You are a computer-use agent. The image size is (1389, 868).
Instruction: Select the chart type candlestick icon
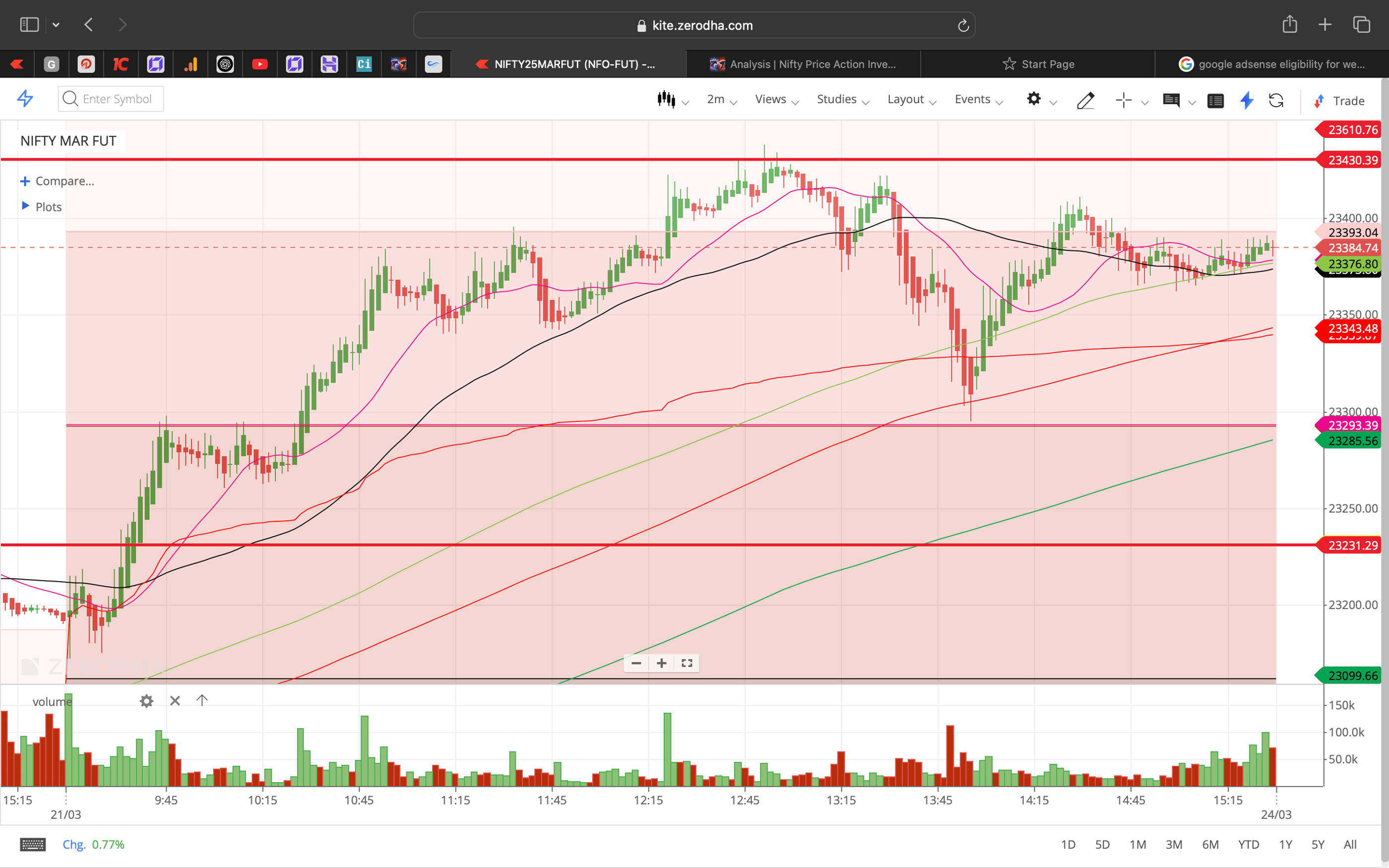tap(666, 99)
